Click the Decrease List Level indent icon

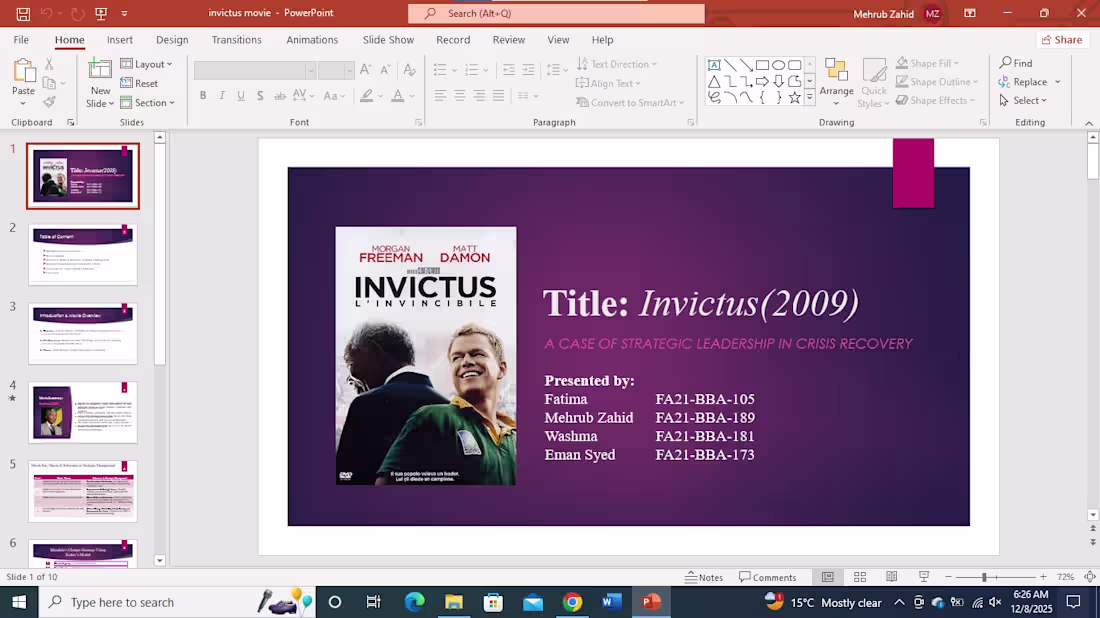509,69
